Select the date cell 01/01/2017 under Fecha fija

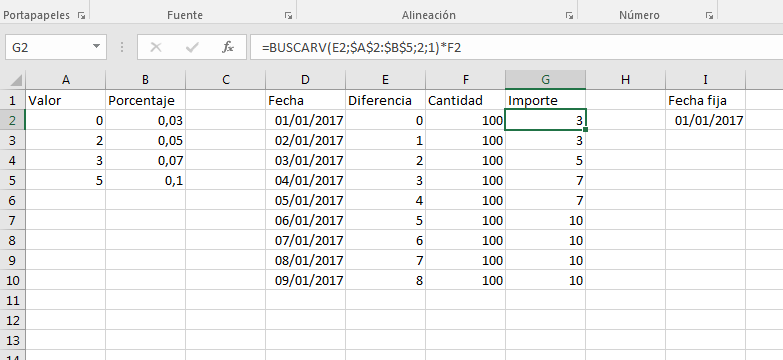point(705,120)
